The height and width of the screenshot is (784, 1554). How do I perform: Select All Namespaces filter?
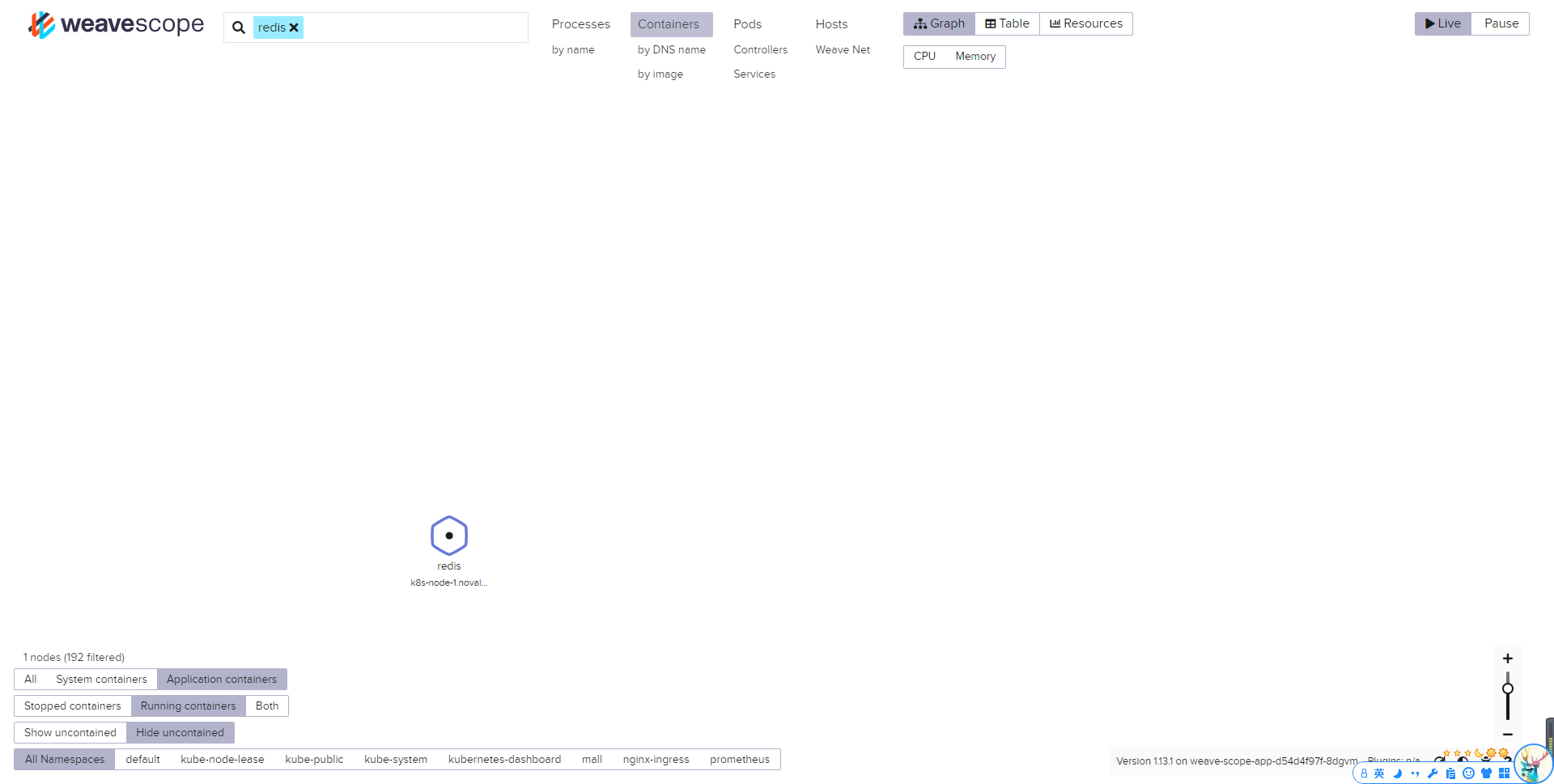point(65,760)
